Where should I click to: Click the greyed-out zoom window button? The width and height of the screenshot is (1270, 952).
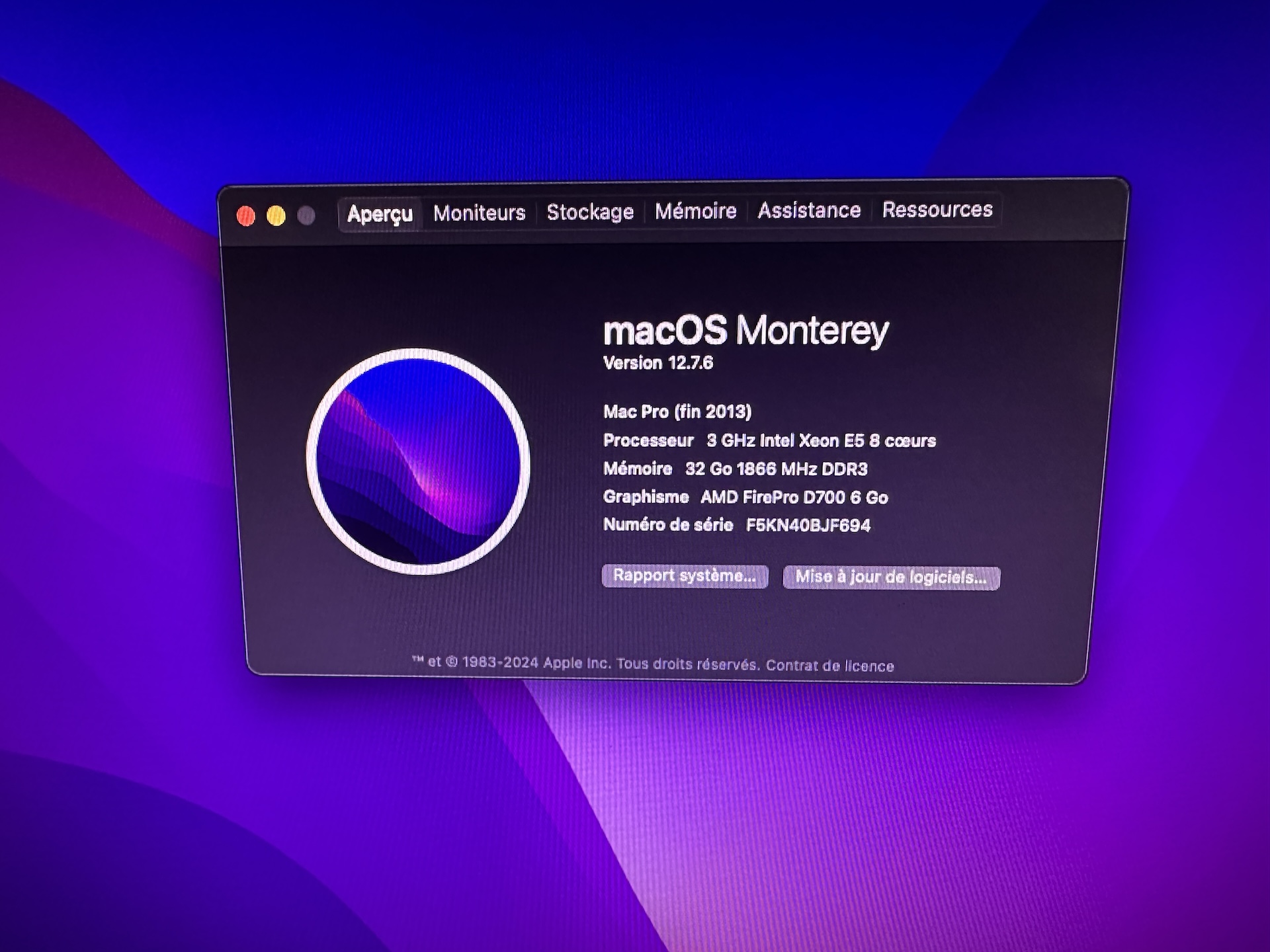coord(306,216)
